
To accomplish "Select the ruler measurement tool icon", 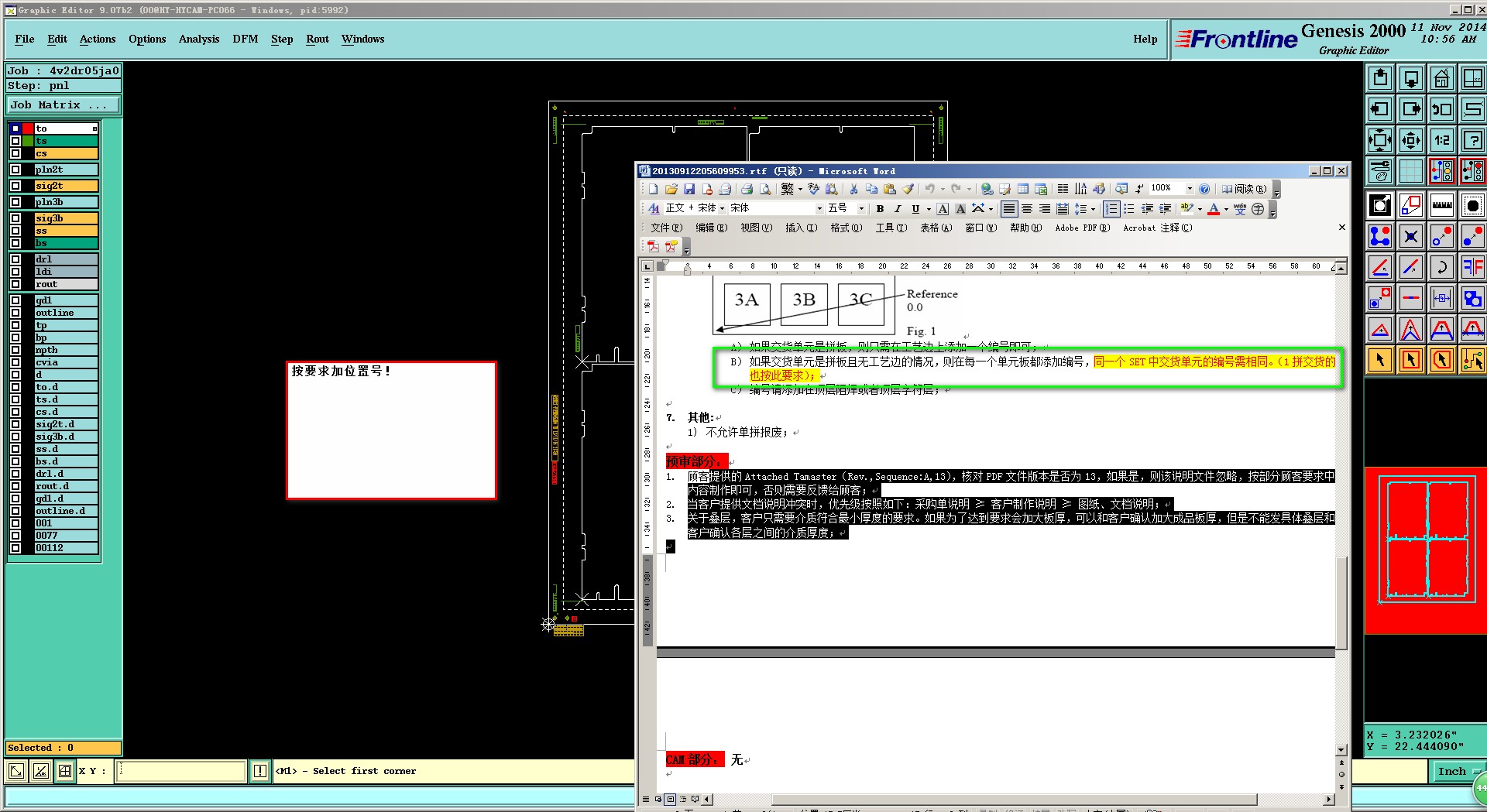I will point(1441,205).
